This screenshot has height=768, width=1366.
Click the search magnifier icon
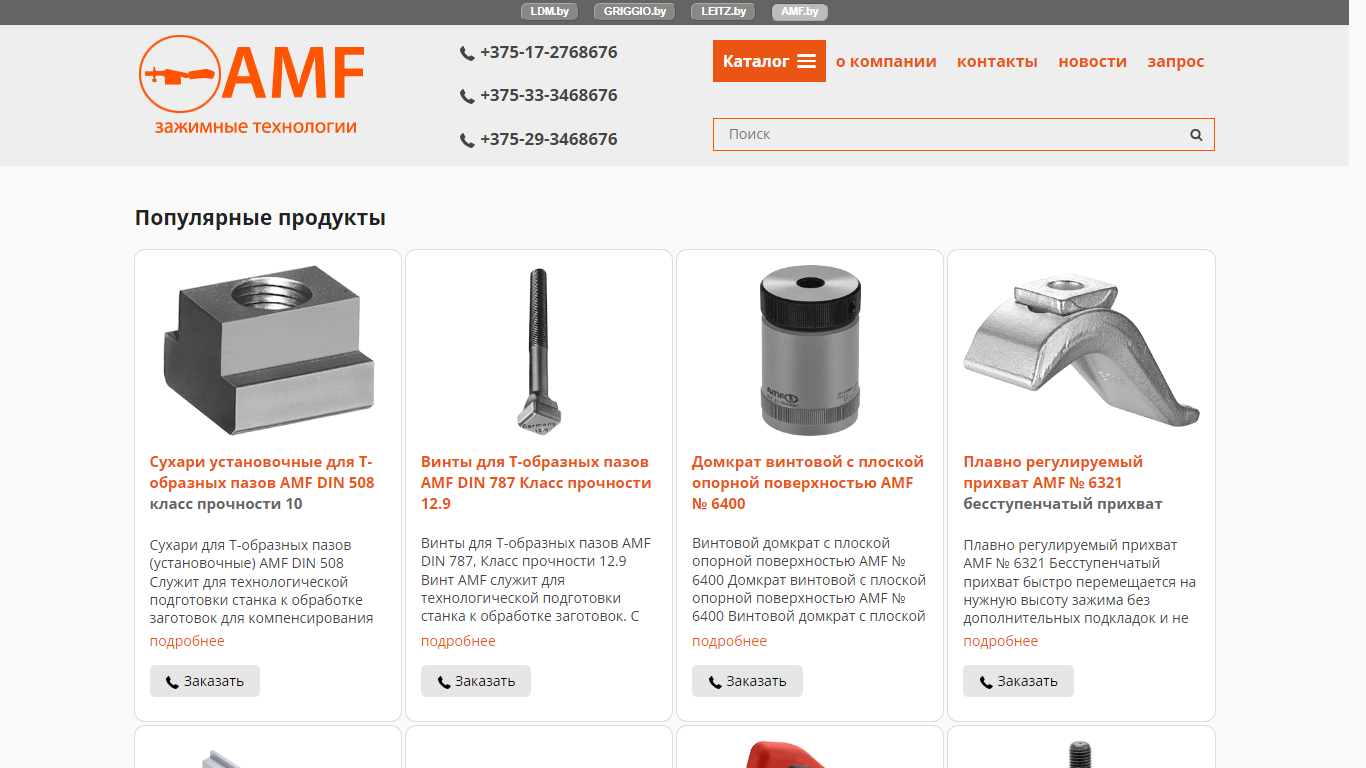(x=1196, y=135)
